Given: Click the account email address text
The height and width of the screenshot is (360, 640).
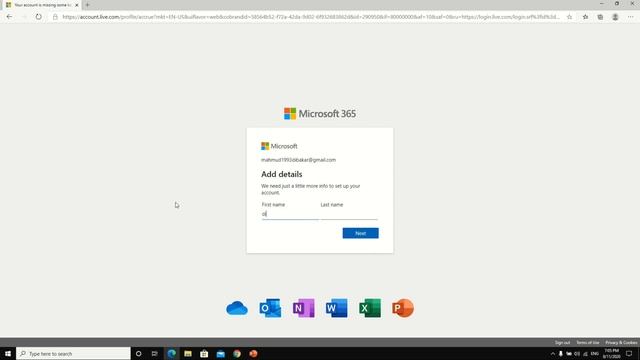Looking at the screenshot, I should (x=298, y=160).
